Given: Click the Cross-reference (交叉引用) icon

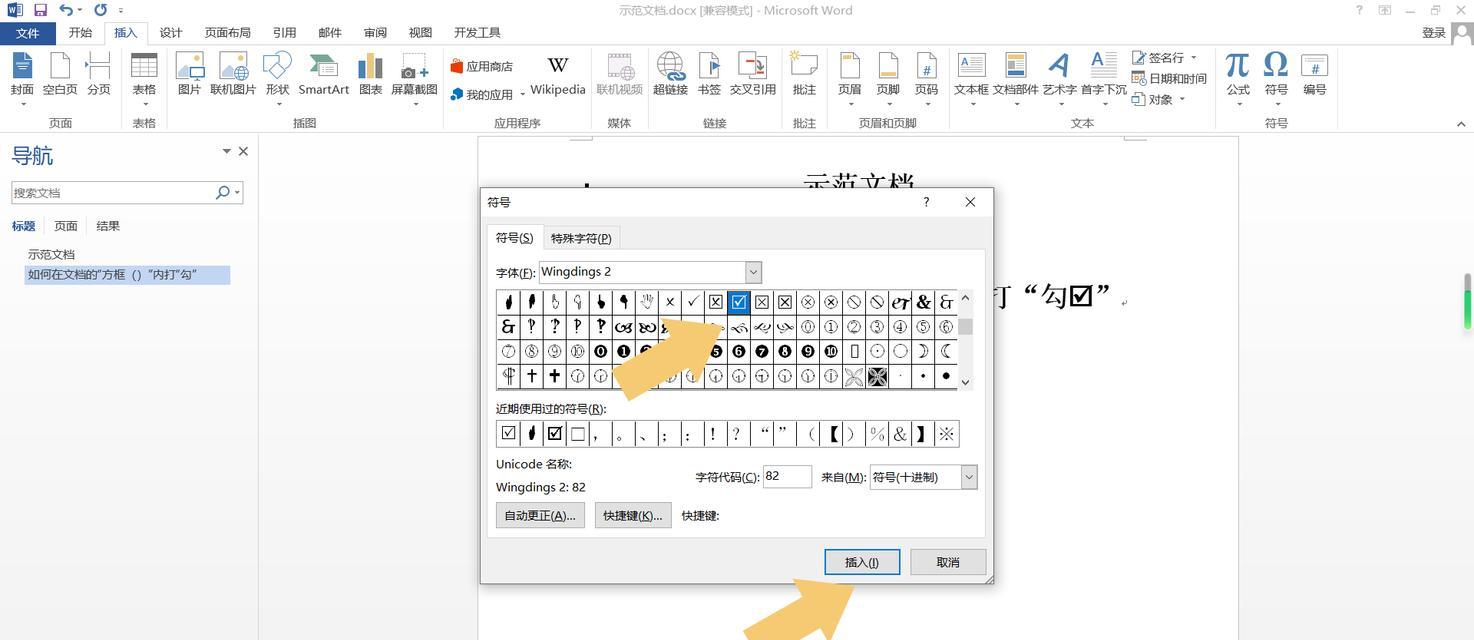Looking at the screenshot, I should (753, 67).
